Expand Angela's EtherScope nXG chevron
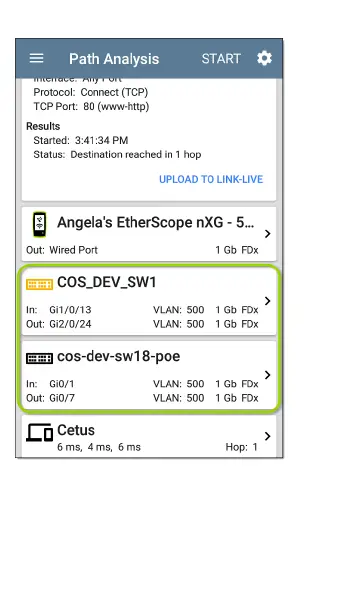This screenshot has width=360, height=612. click(x=267, y=233)
